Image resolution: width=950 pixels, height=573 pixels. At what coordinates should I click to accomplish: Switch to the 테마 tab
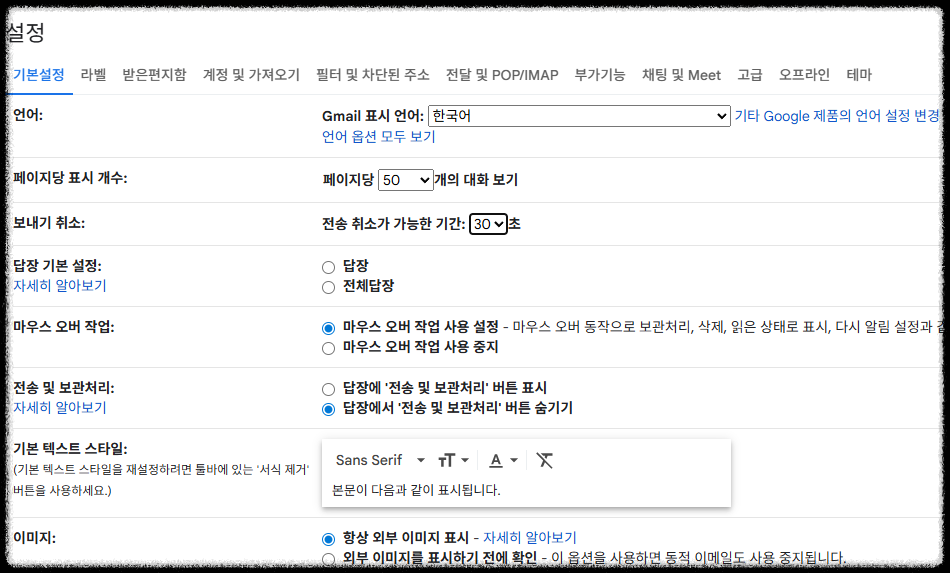(x=859, y=75)
